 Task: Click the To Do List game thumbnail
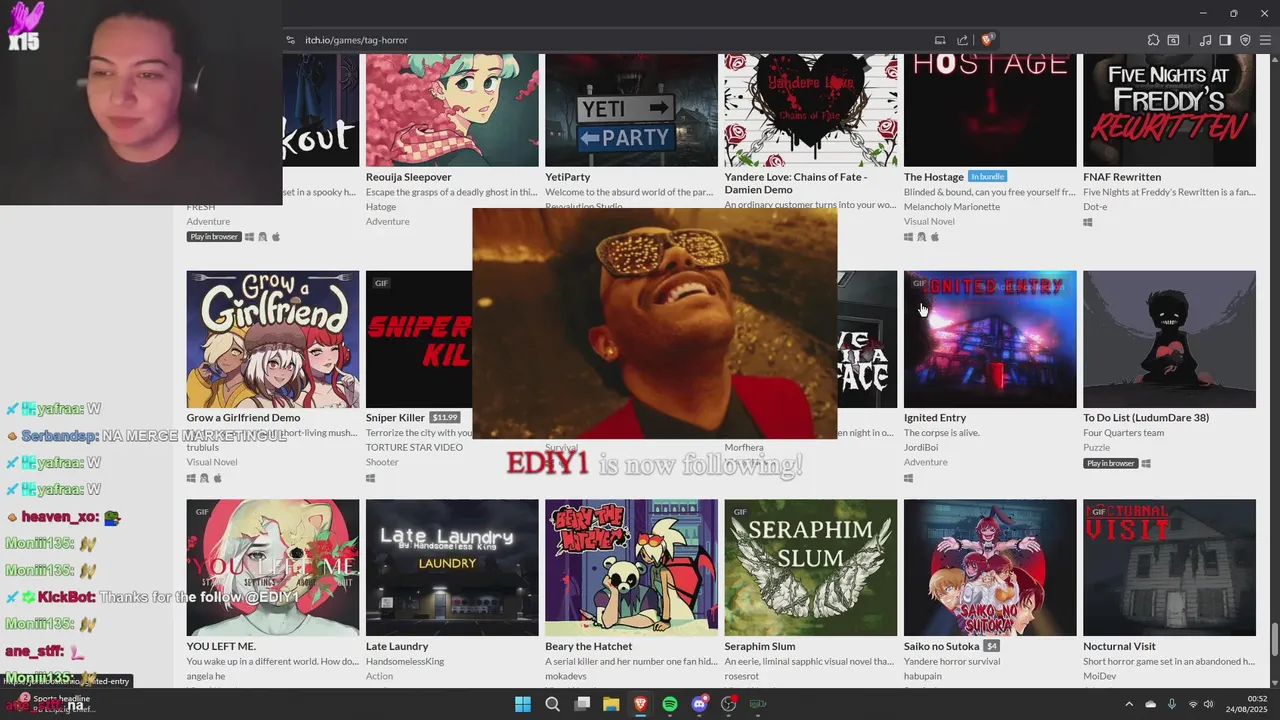(1170, 339)
